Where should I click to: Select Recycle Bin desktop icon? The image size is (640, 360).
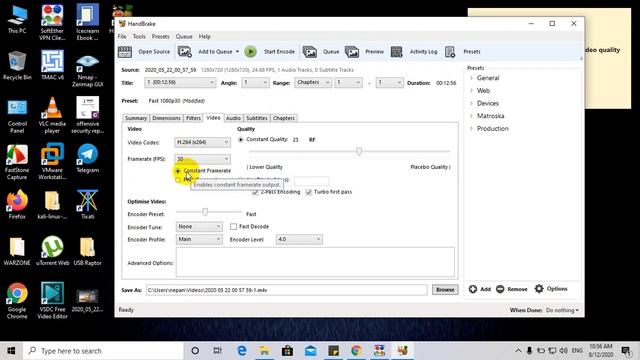17,65
